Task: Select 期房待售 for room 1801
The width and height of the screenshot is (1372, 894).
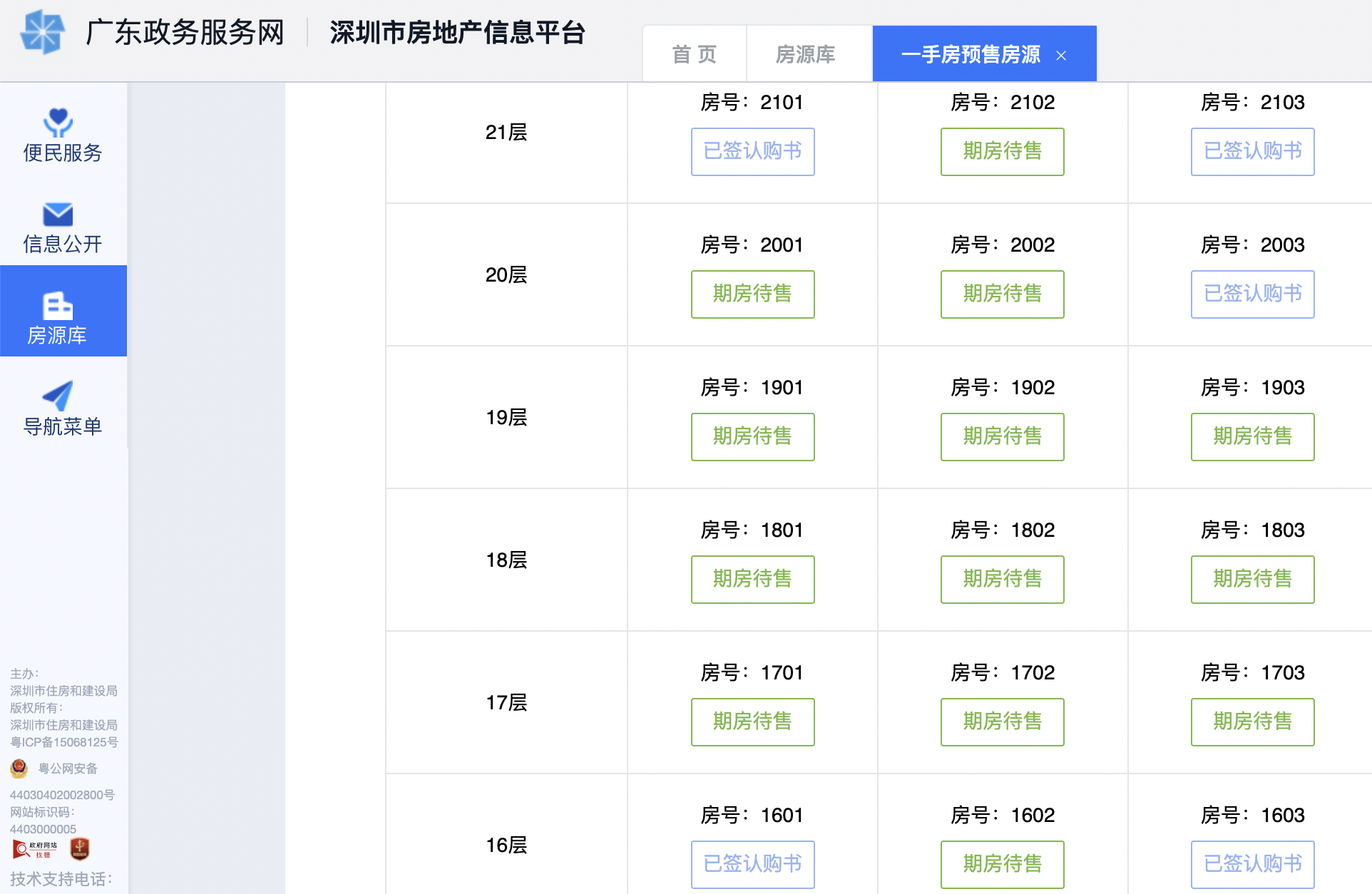Action: [752, 579]
